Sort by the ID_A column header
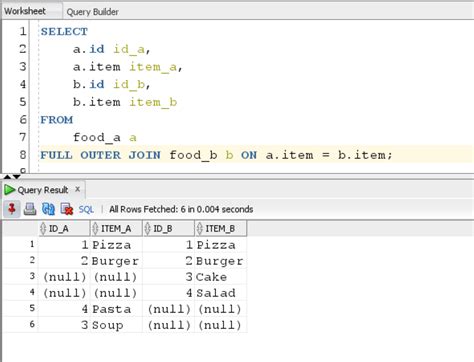 64,228
